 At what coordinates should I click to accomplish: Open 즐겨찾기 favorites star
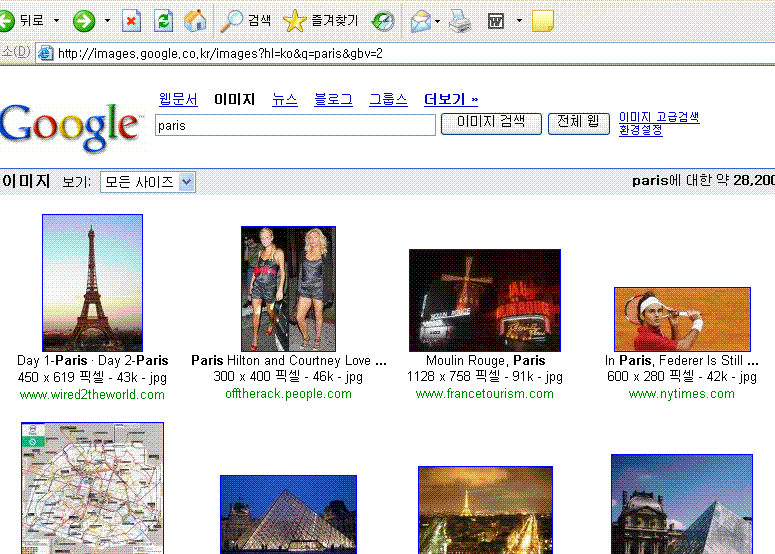pyautogui.click(x=320, y=21)
